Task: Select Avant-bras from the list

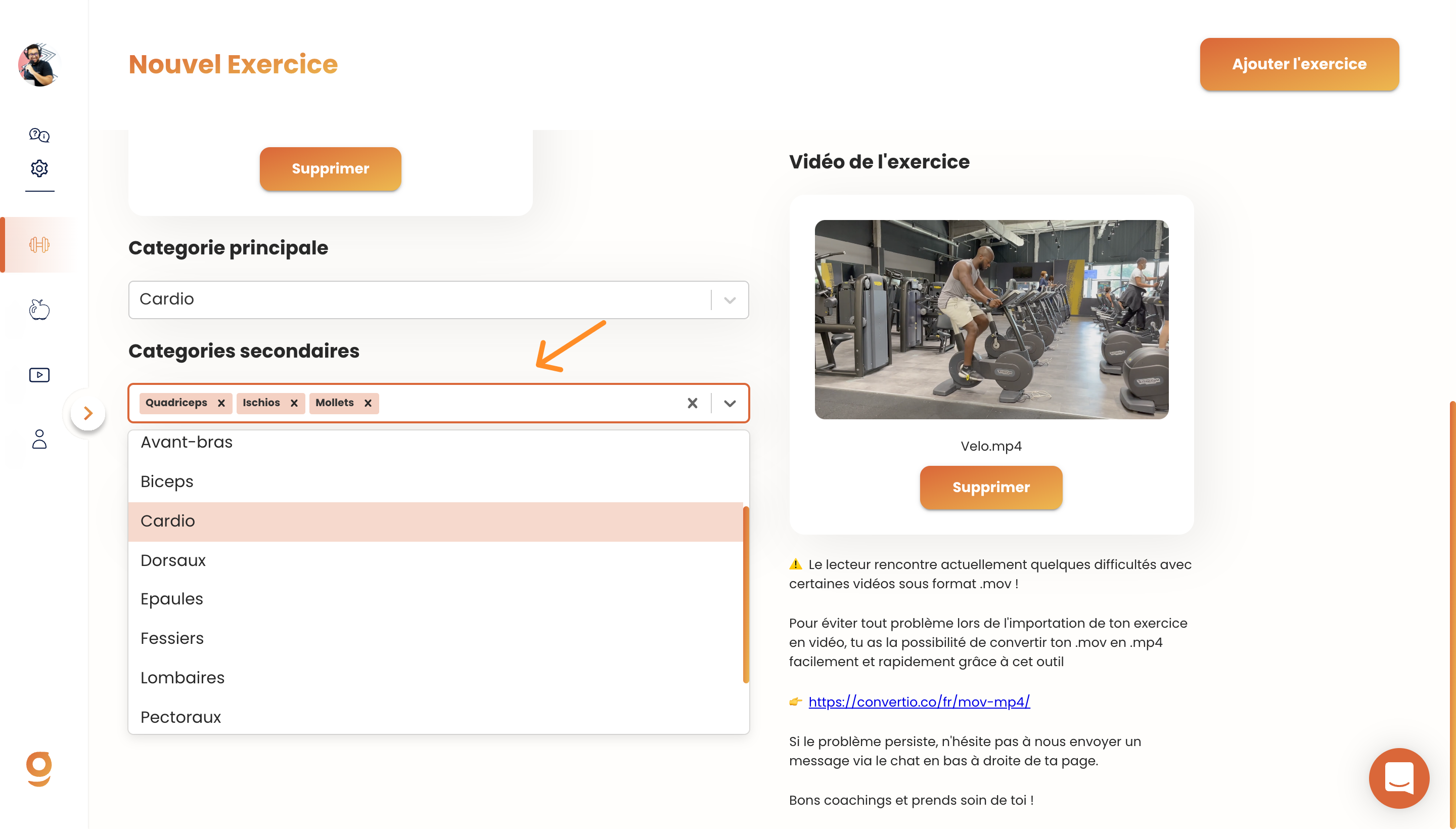Action: point(435,443)
